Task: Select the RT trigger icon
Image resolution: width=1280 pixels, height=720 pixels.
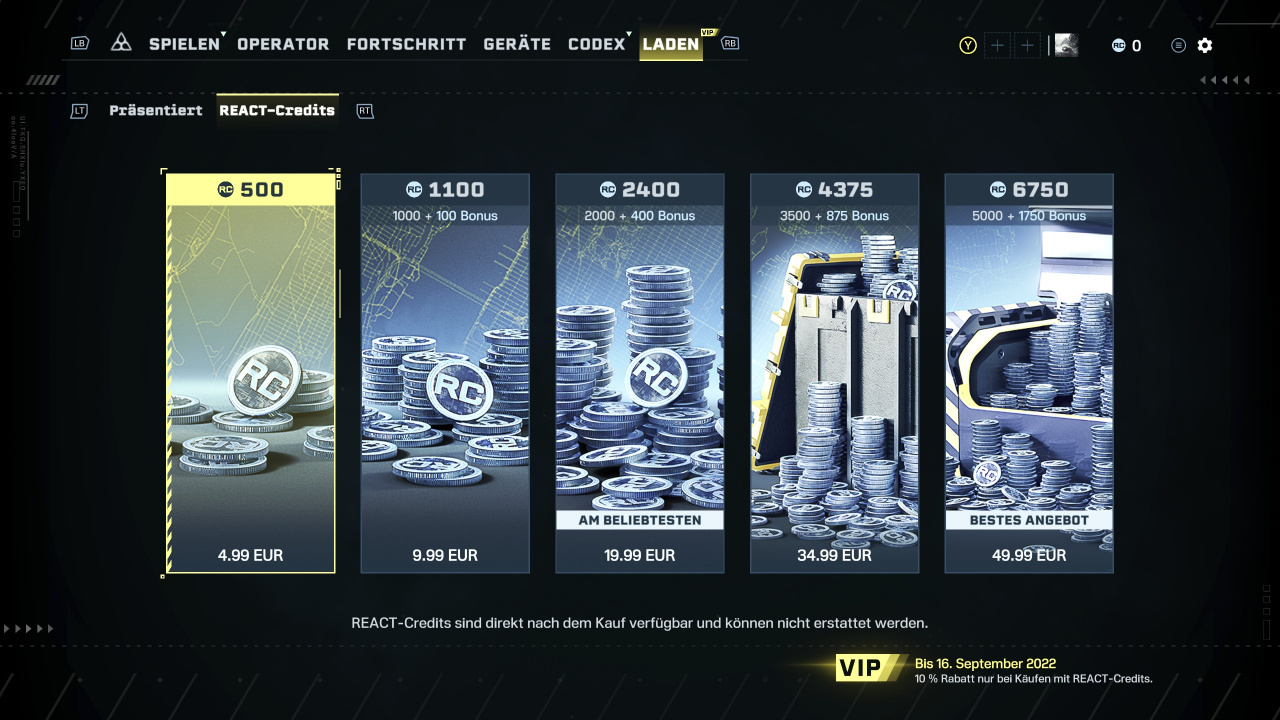Action: [x=365, y=111]
